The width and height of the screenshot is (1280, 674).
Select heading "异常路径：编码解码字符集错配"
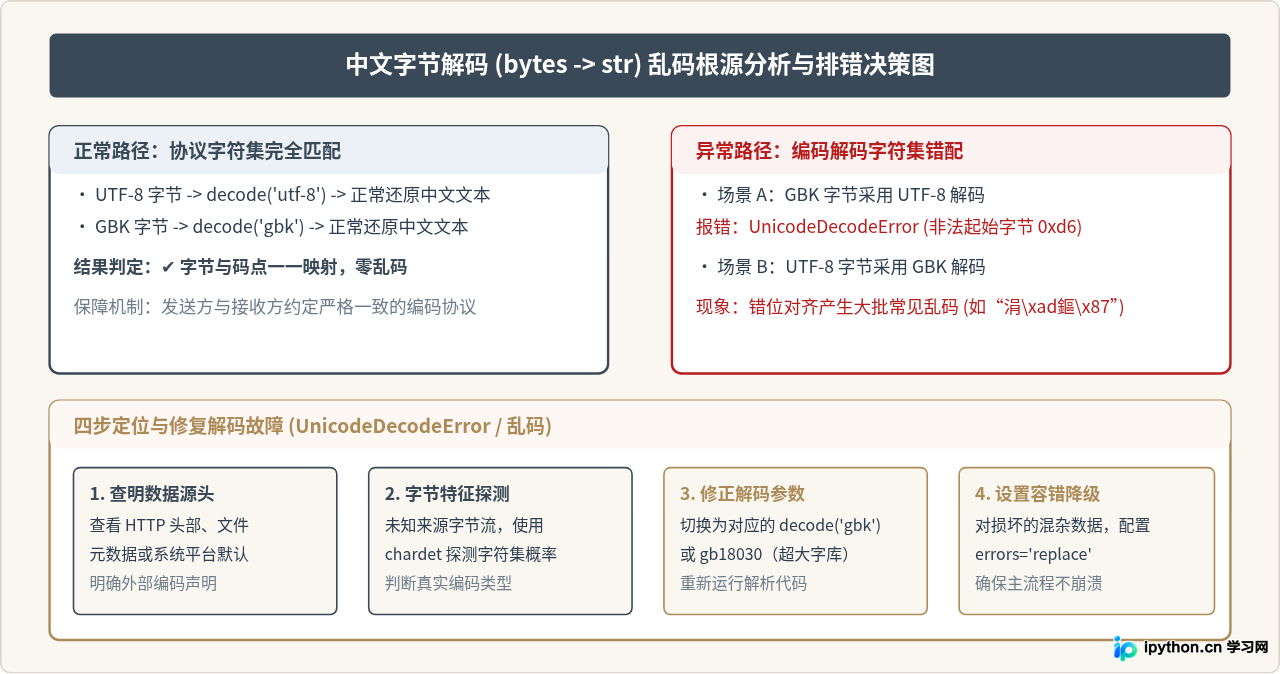point(830,151)
